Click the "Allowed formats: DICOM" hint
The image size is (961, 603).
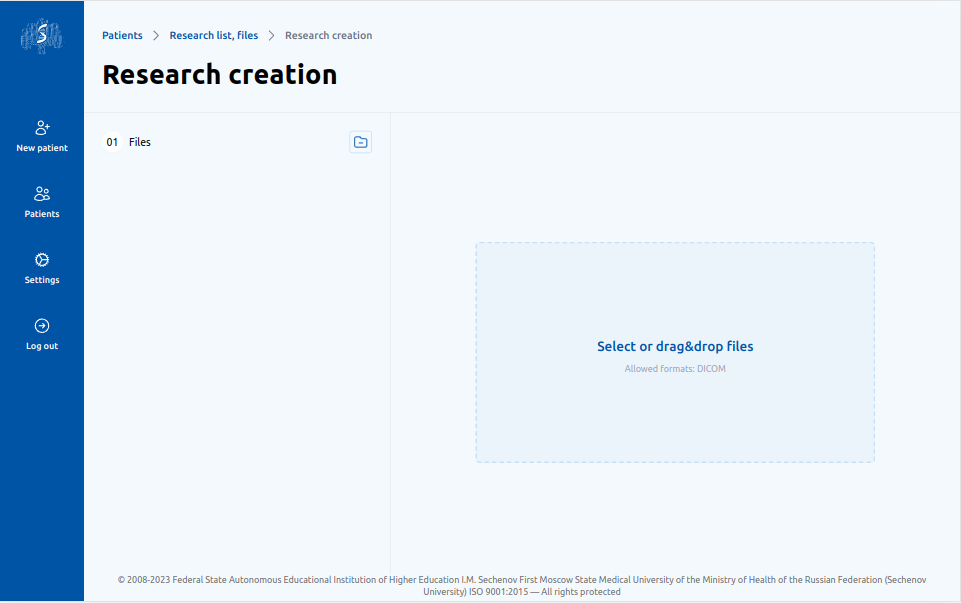675,369
